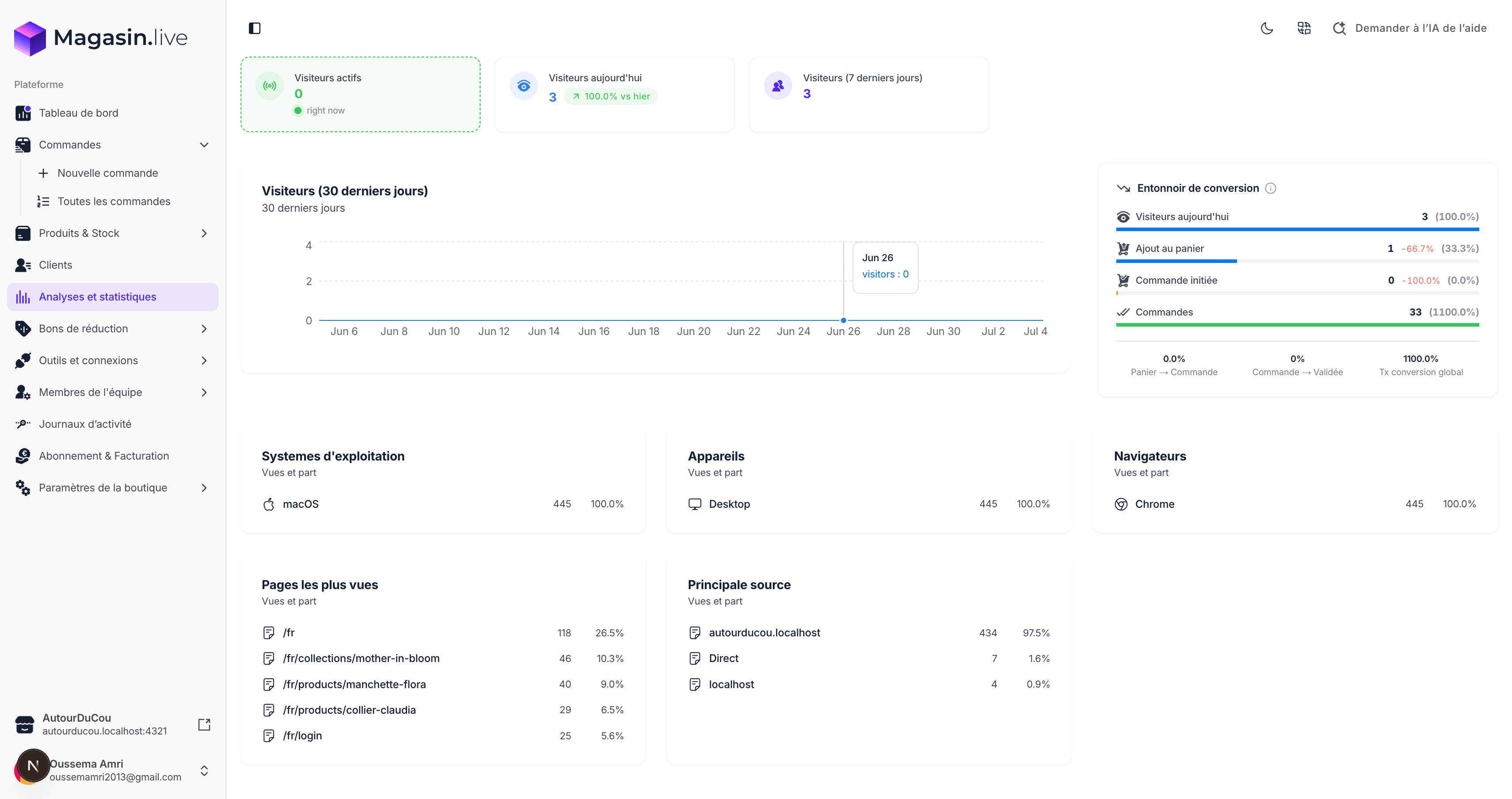Click the Entonnoir de conversion info icon

[1270, 188]
